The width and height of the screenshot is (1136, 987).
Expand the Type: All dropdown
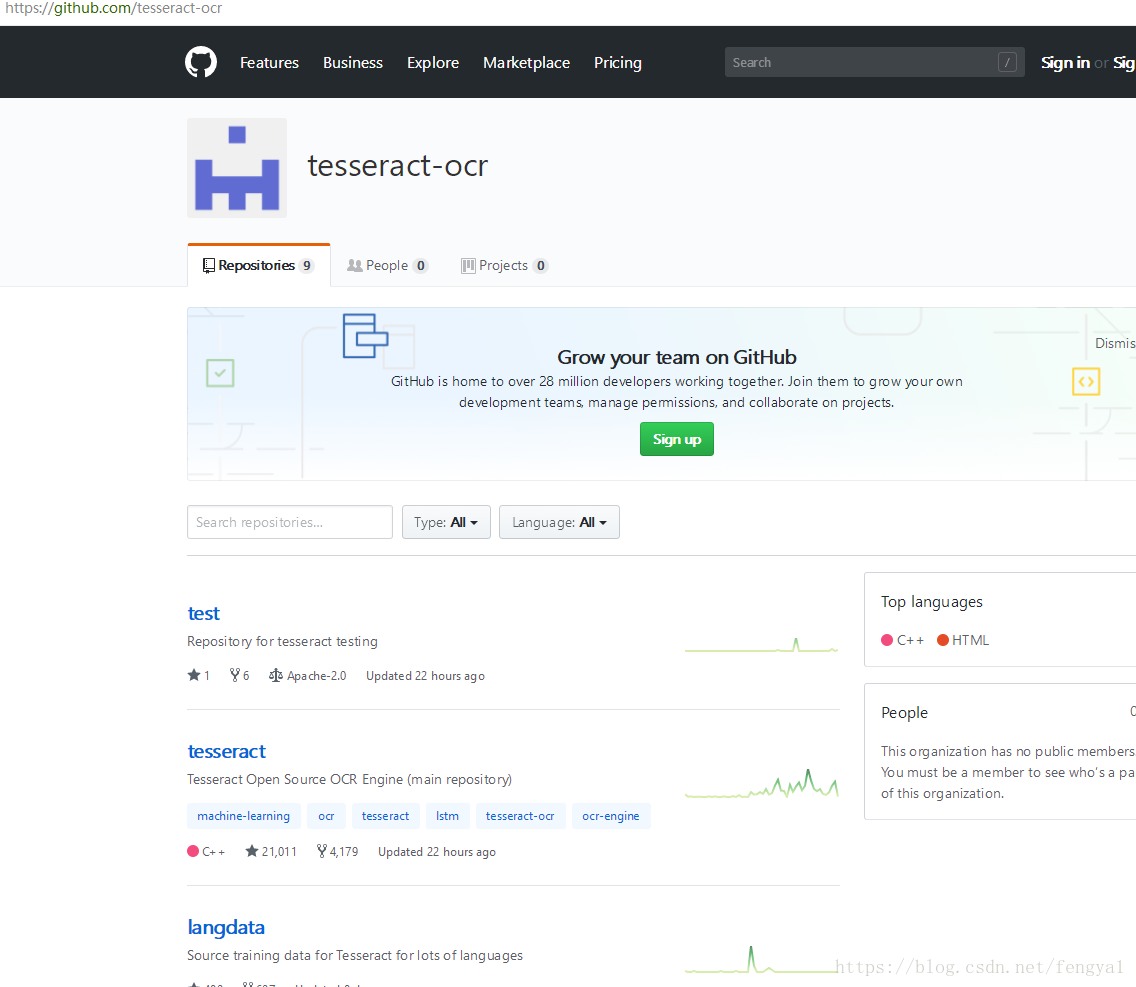click(446, 522)
